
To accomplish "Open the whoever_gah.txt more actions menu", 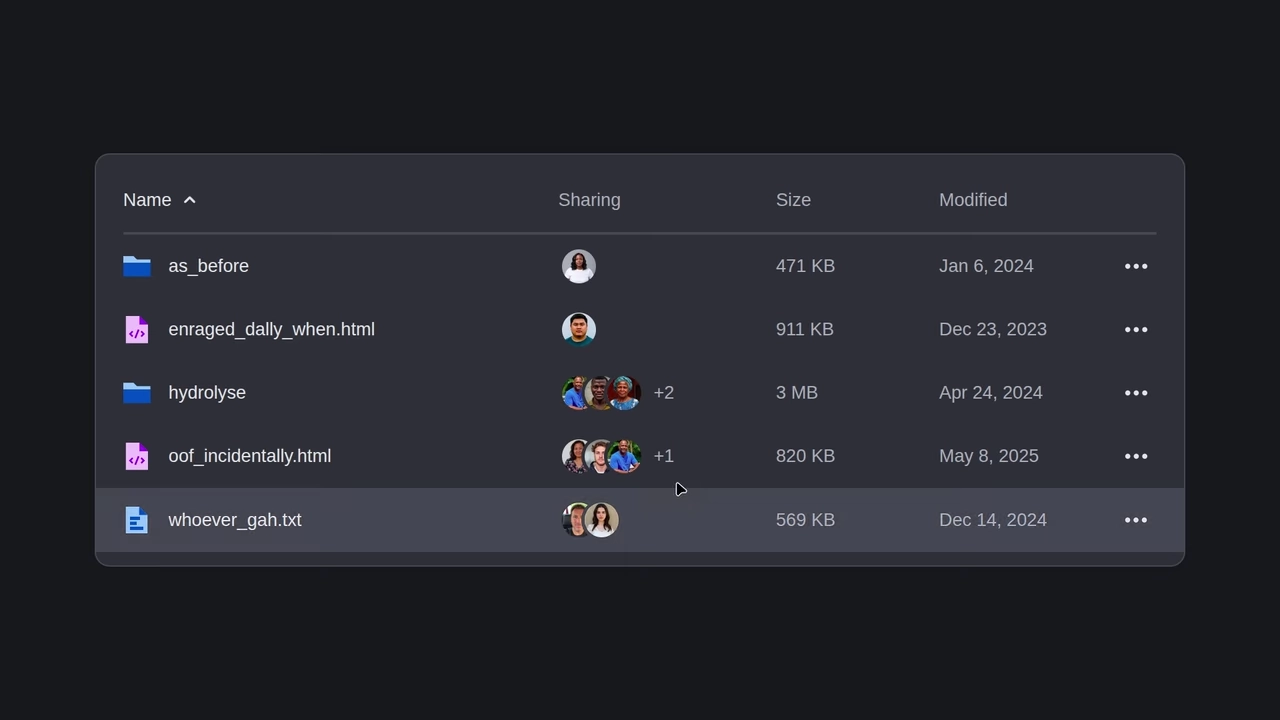I will (x=1136, y=520).
